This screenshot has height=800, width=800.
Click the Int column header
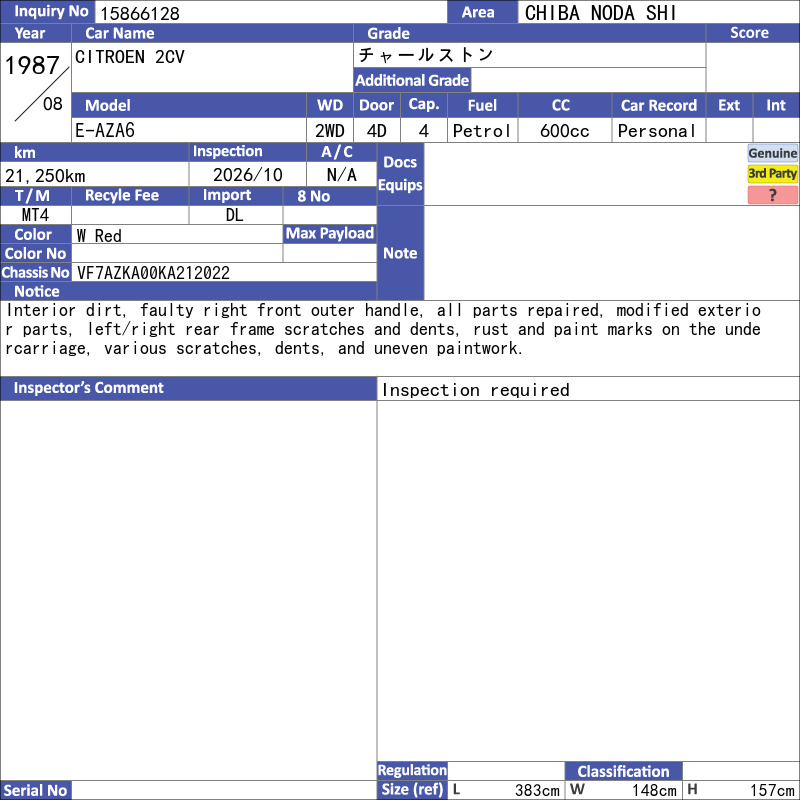776,105
